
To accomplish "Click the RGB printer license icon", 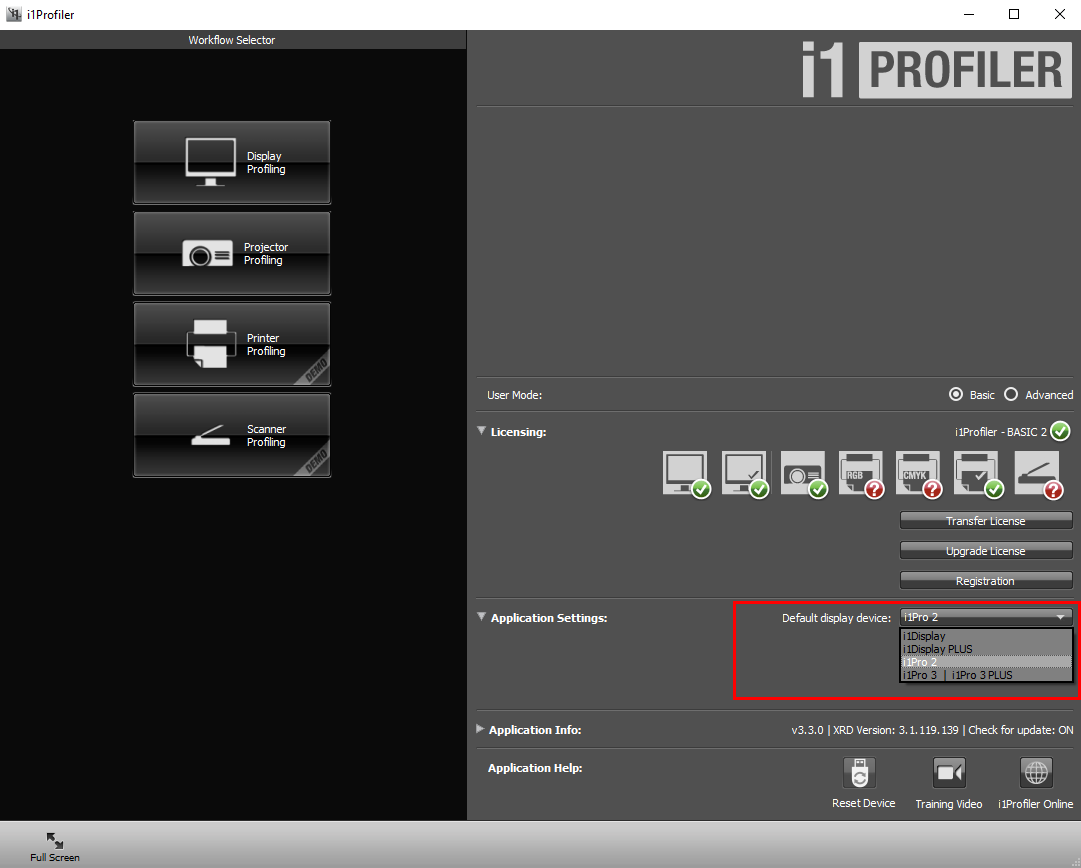I will pos(861,474).
